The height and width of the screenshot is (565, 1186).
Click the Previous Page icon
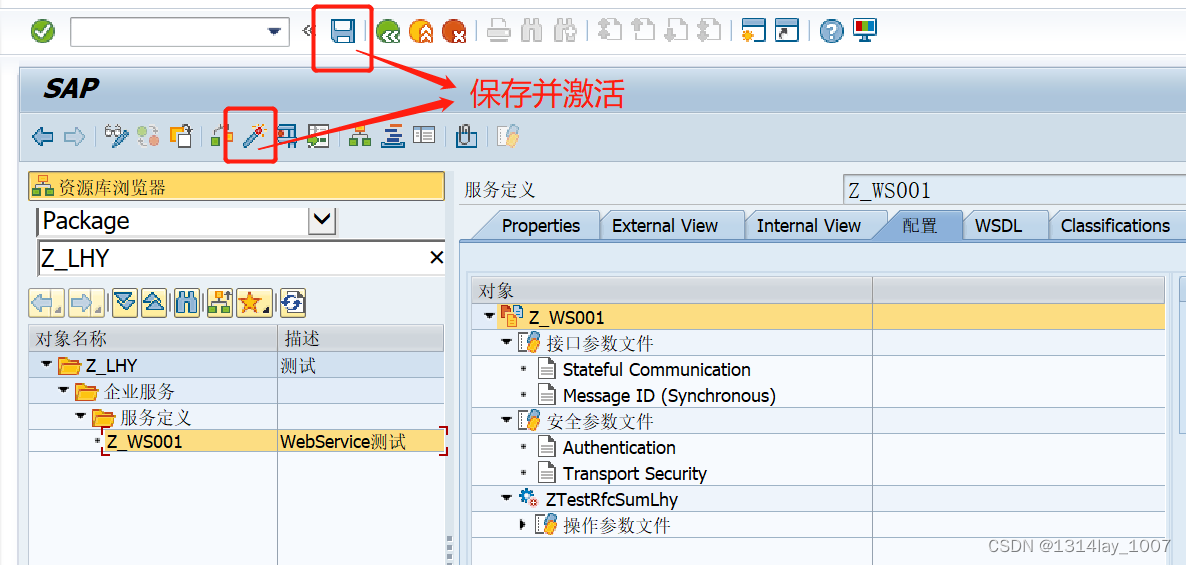[x=642, y=31]
